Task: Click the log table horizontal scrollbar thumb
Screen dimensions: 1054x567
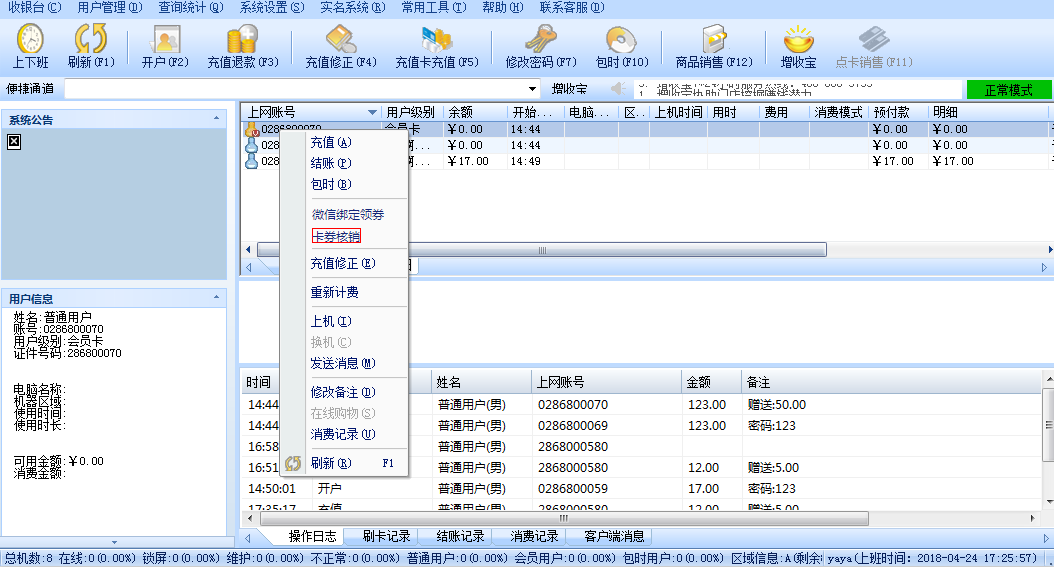Action: pyautogui.click(x=563, y=518)
